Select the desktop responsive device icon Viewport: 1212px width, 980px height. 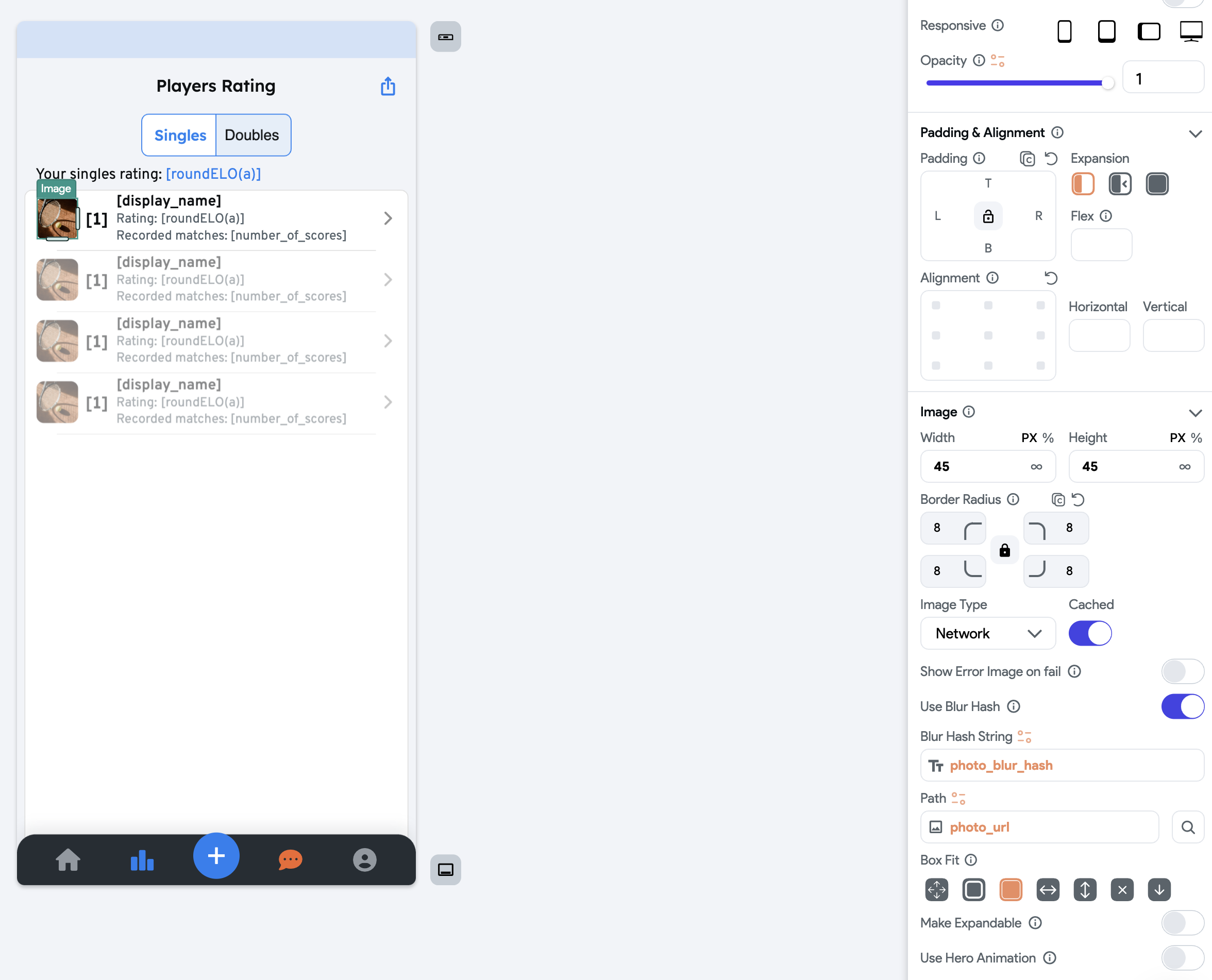pyautogui.click(x=1190, y=31)
